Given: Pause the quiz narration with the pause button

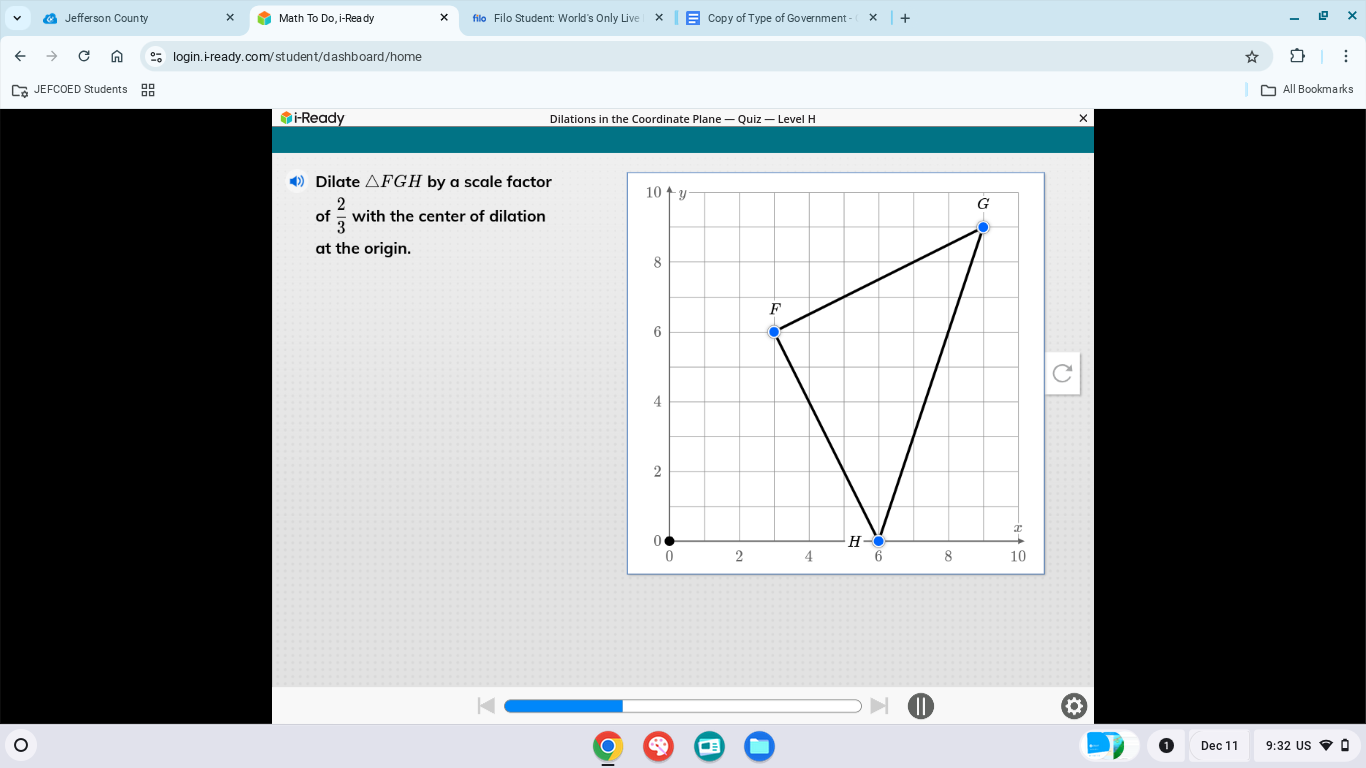Looking at the screenshot, I should tap(920, 705).
